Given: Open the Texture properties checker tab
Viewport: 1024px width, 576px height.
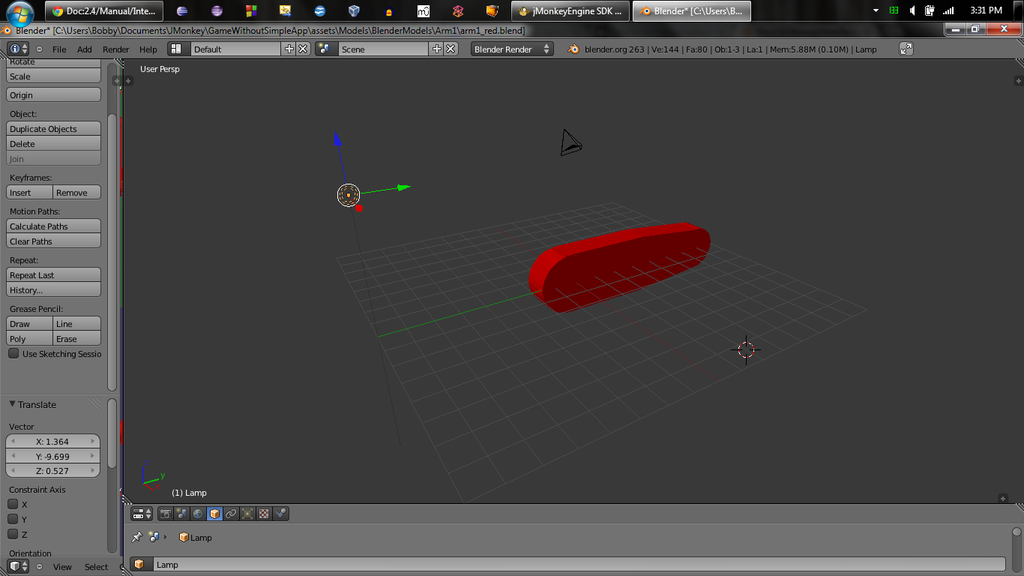Looking at the screenshot, I should 264,514.
